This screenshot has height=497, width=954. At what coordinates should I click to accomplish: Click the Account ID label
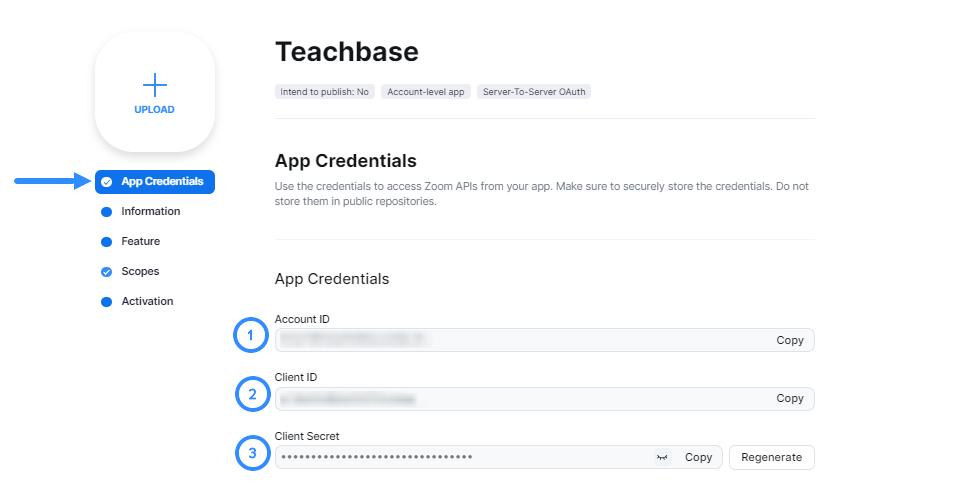coord(302,319)
